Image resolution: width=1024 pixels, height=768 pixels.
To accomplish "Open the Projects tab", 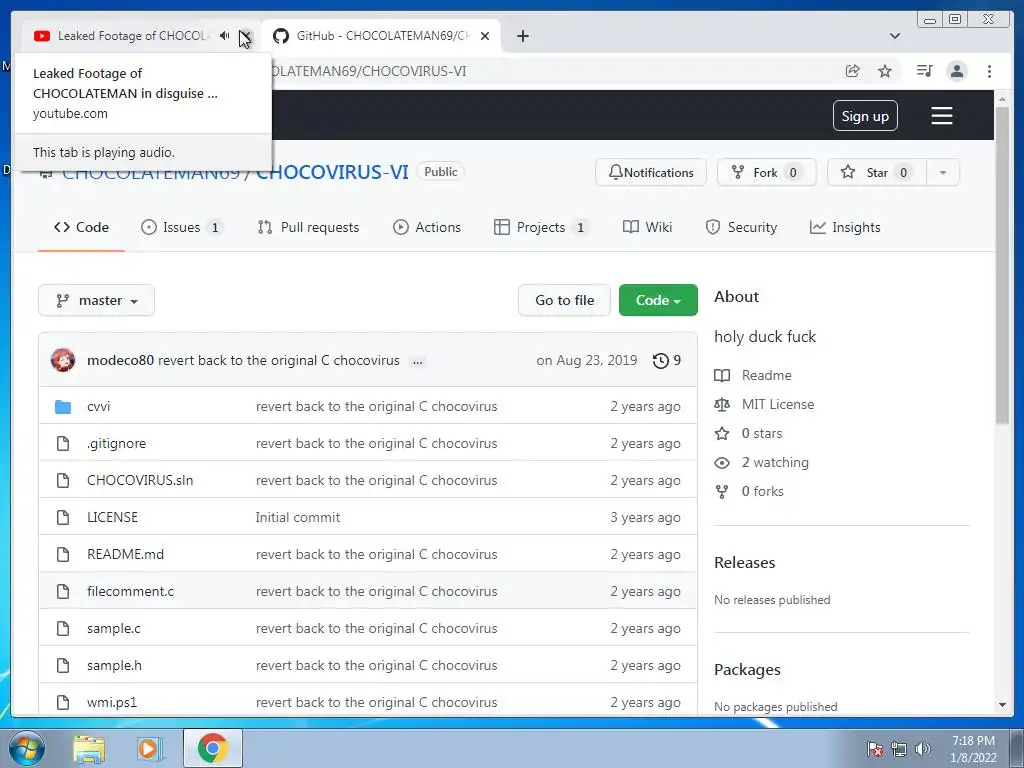I will tap(540, 227).
